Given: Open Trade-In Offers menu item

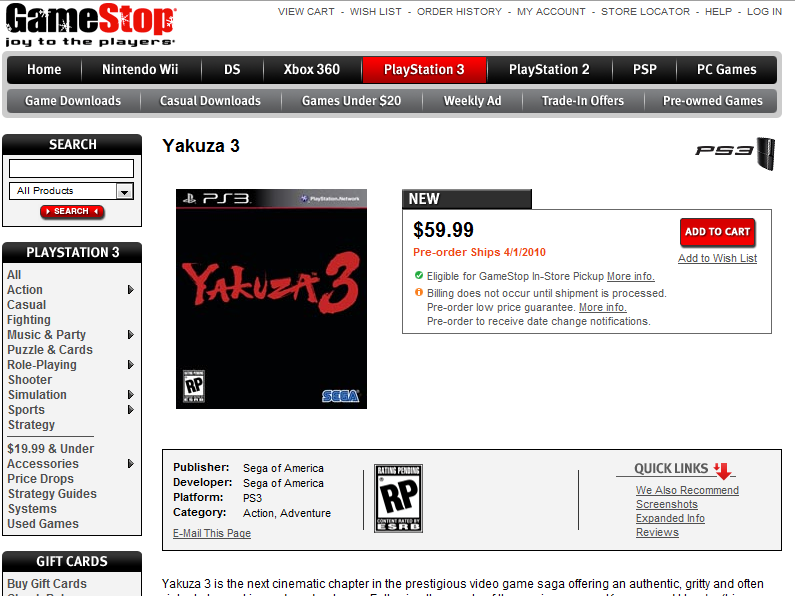Looking at the screenshot, I should 583,101.
